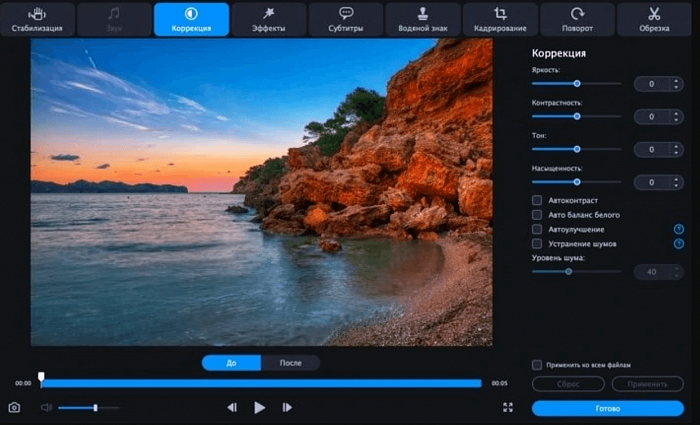
Task: Select the Коррекция tab
Action: point(192,19)
